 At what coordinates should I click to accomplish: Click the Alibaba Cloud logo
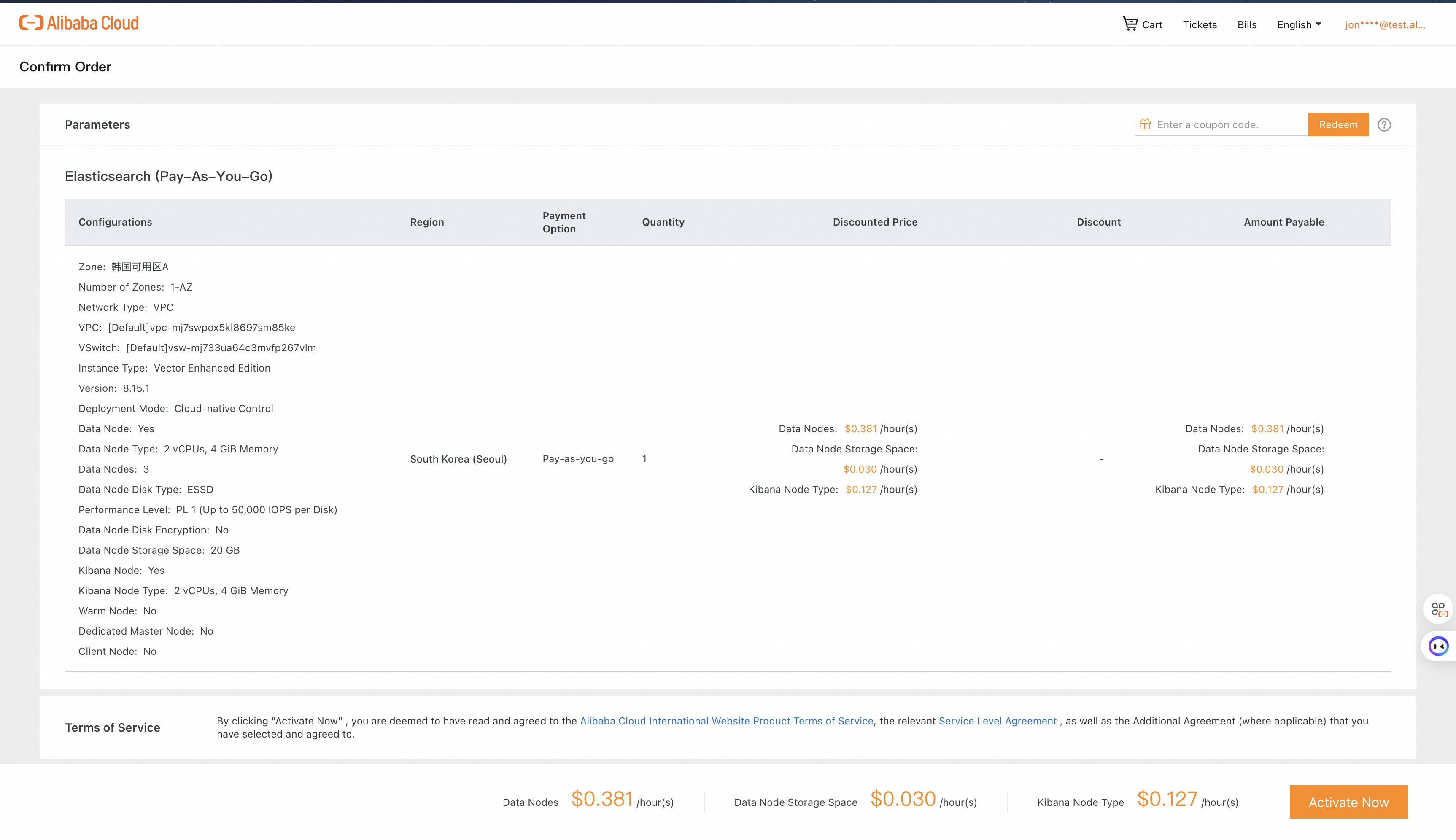point(79,23)
